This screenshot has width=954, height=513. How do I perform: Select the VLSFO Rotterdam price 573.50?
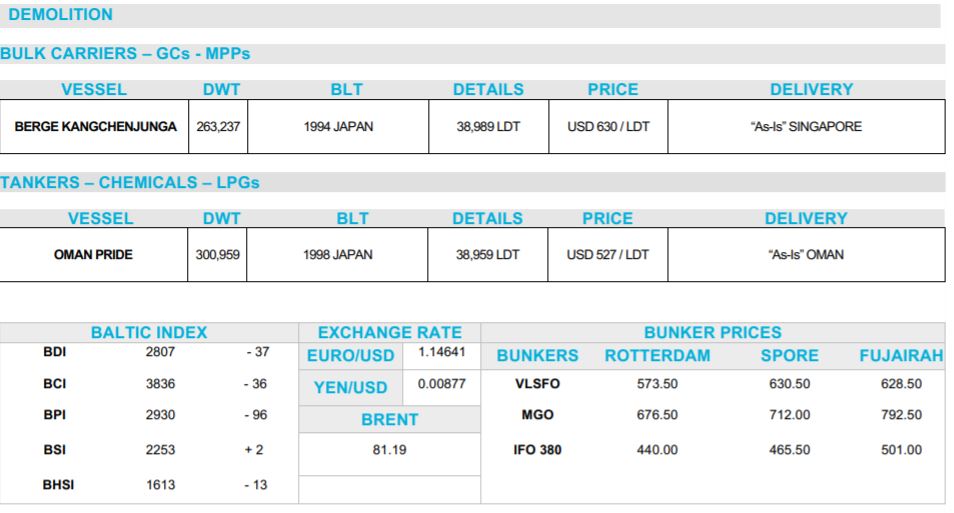click(657, 384)
